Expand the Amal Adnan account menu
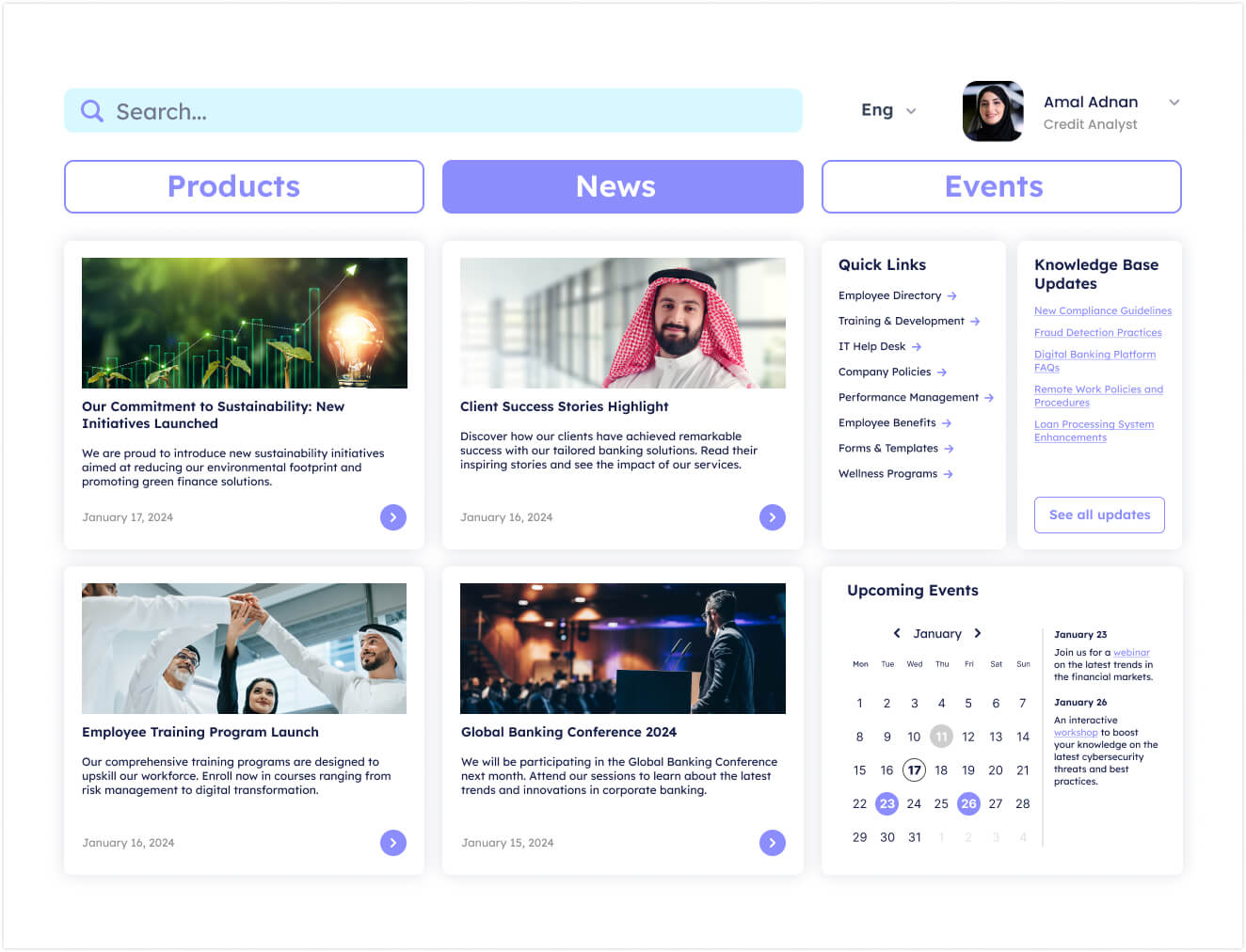This screenshot has height=952, width=1246. 1174,103
